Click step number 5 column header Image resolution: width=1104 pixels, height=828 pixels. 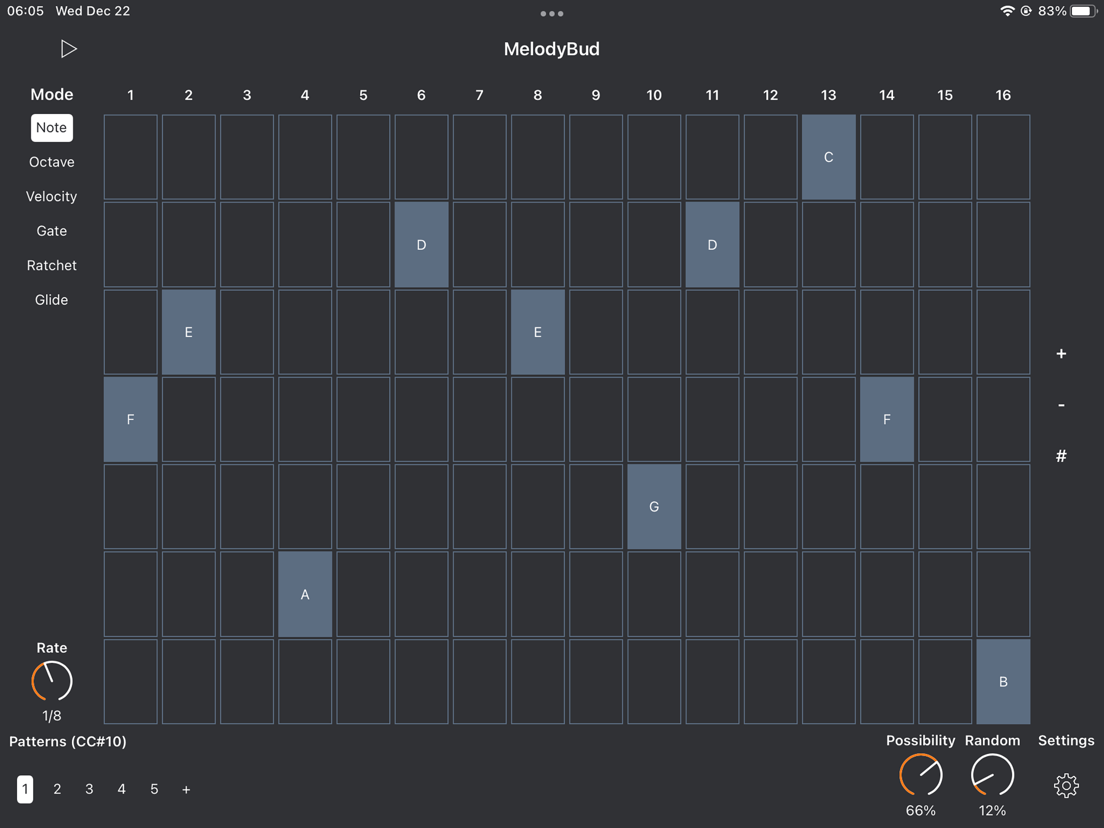point(363,95)
